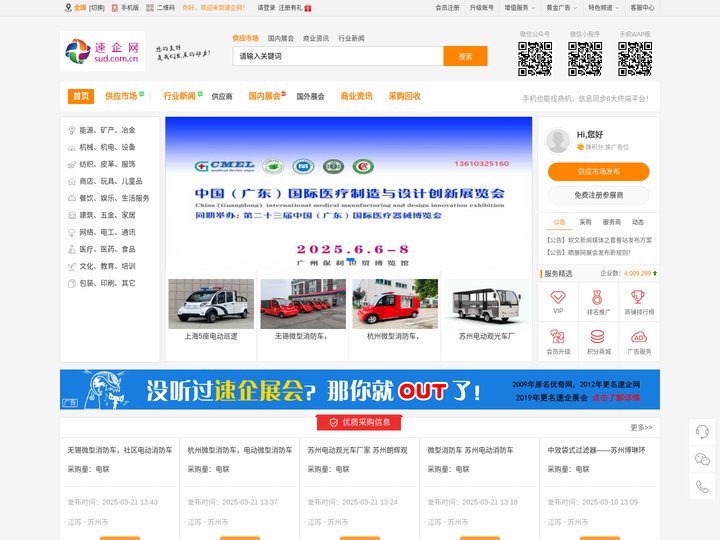The width and height of the screenshot is (720, 540).
Task: Open 会员注册 in the top bar
Action: pos(448,8)
